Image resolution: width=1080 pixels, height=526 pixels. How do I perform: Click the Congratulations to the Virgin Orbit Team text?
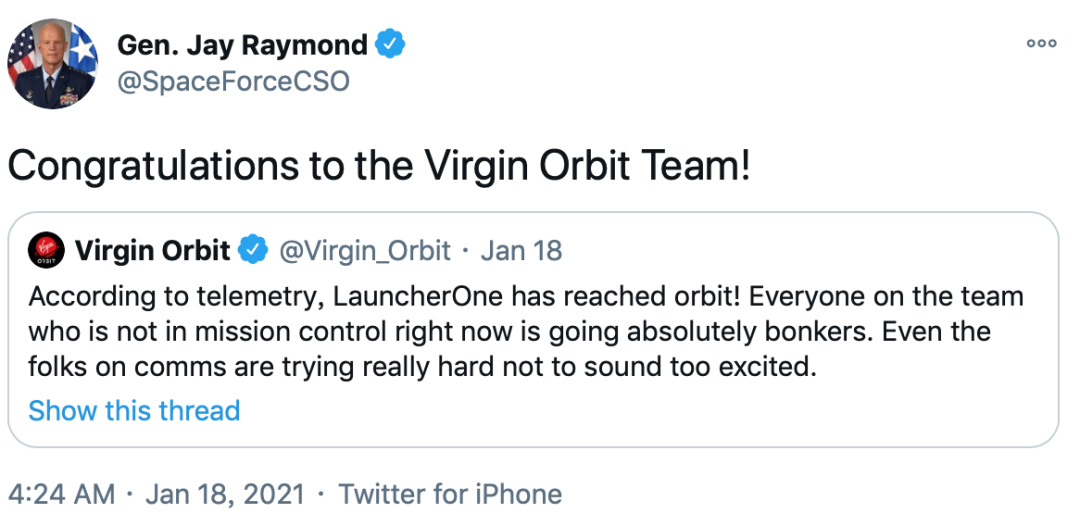pos(378,165)
